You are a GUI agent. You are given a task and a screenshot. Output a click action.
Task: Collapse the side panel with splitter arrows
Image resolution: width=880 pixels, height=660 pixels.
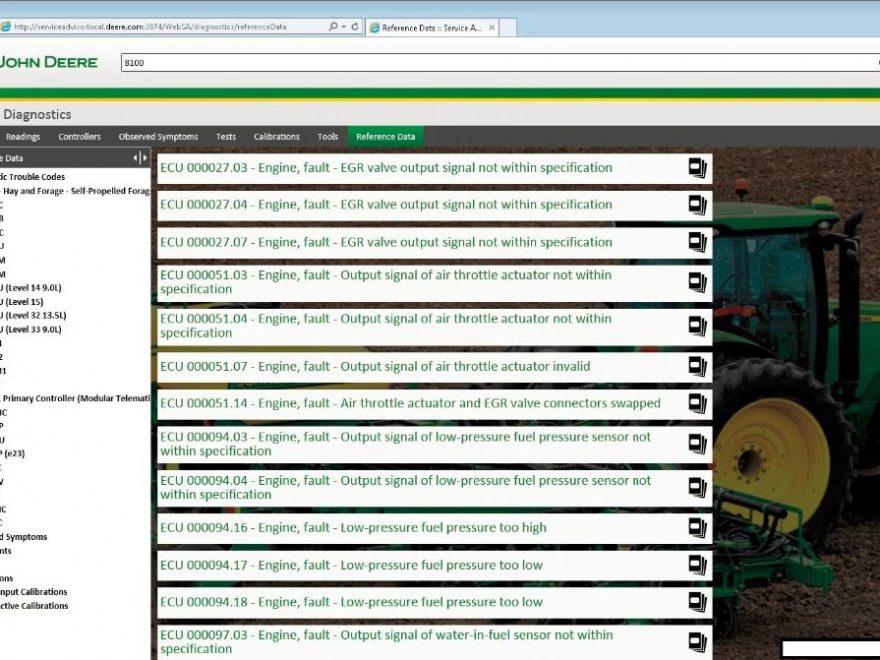(x=140, y=158)
